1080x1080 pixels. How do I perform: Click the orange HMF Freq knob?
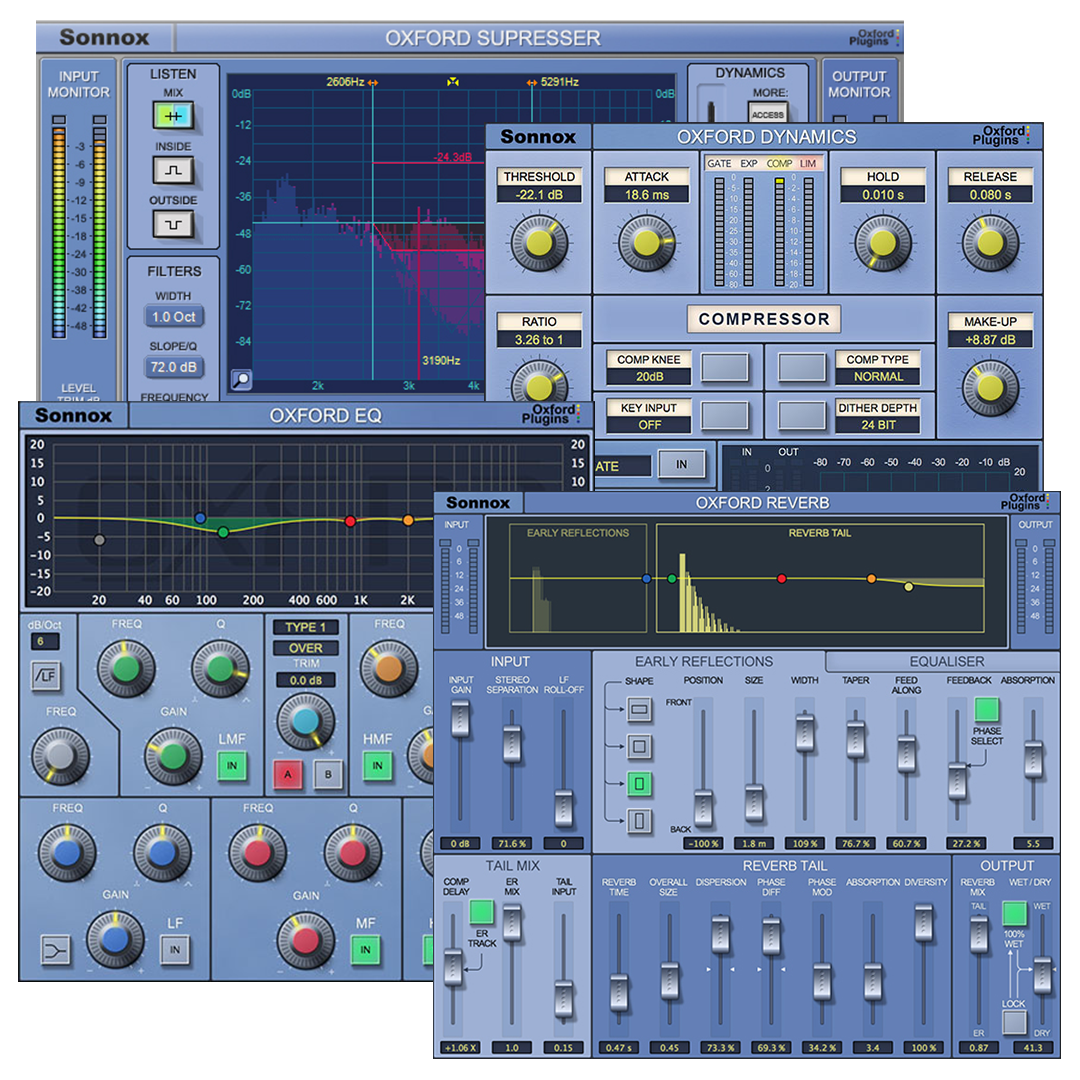[x=388, y=668]
